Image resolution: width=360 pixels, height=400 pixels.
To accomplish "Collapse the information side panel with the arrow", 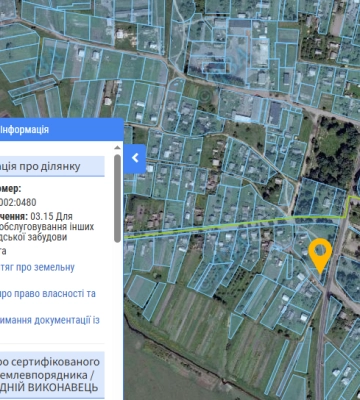I will [x=135, y=159].
